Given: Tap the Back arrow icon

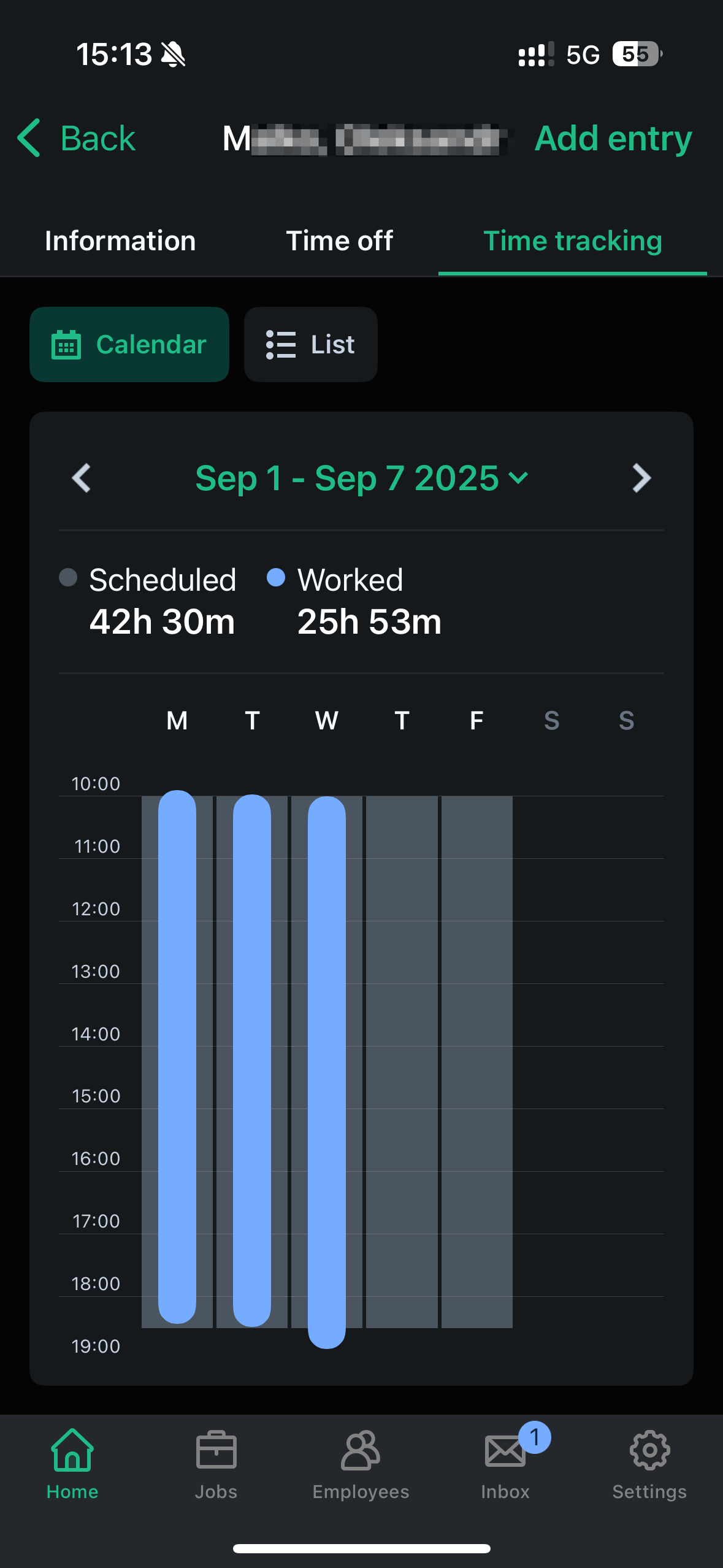Looking at the screenshot, I should (29, 138).
